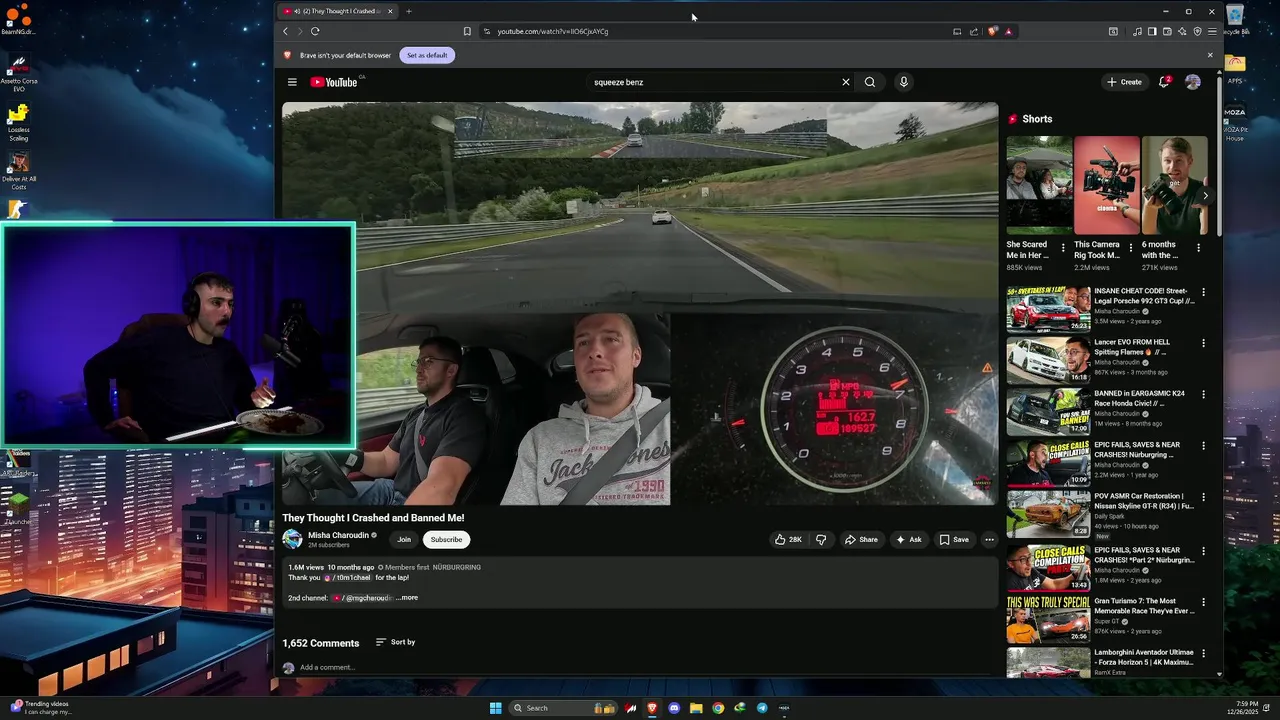Open YouTube notifications bell

point(1164,82)
